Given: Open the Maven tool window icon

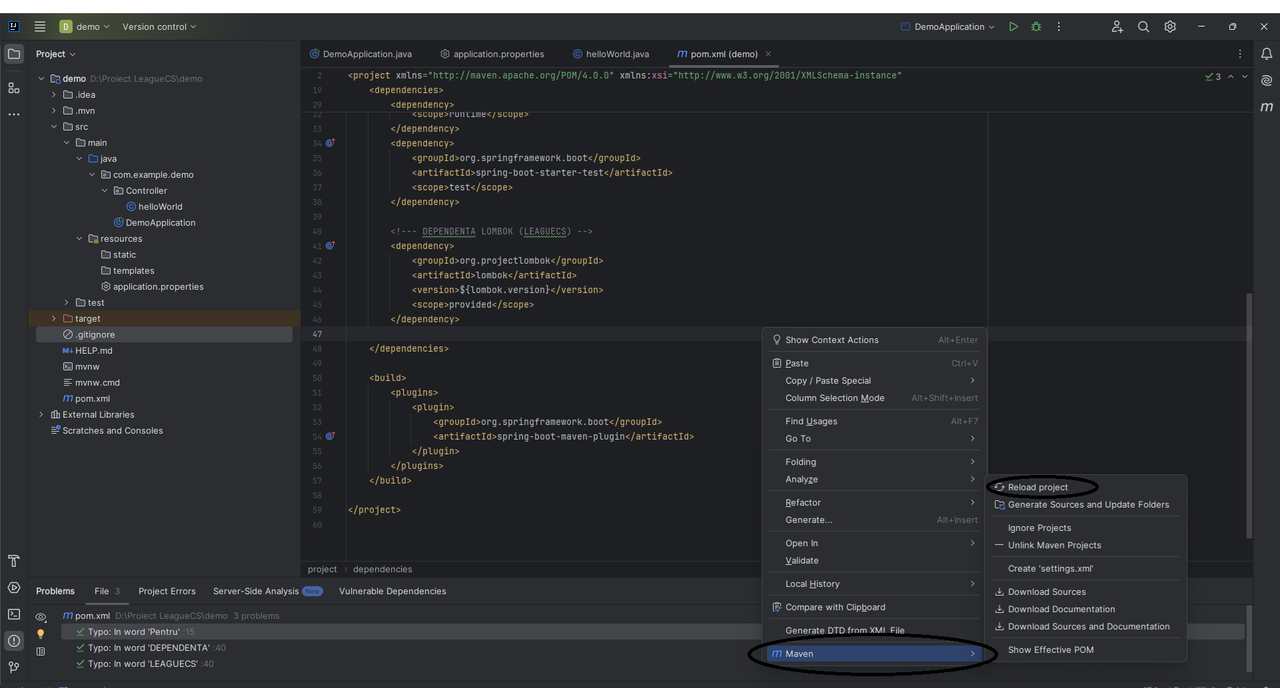Looking at the screenshot, I should (x=1267, y=106).
